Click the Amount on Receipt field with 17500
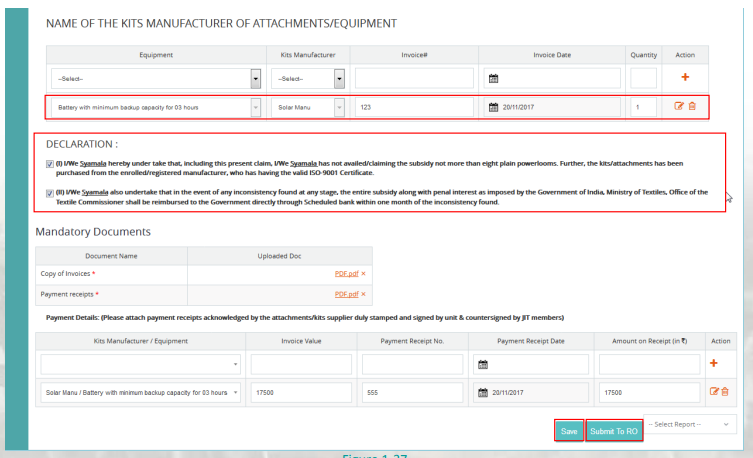Screen dimensions: 753x458 tap(649, 393)
